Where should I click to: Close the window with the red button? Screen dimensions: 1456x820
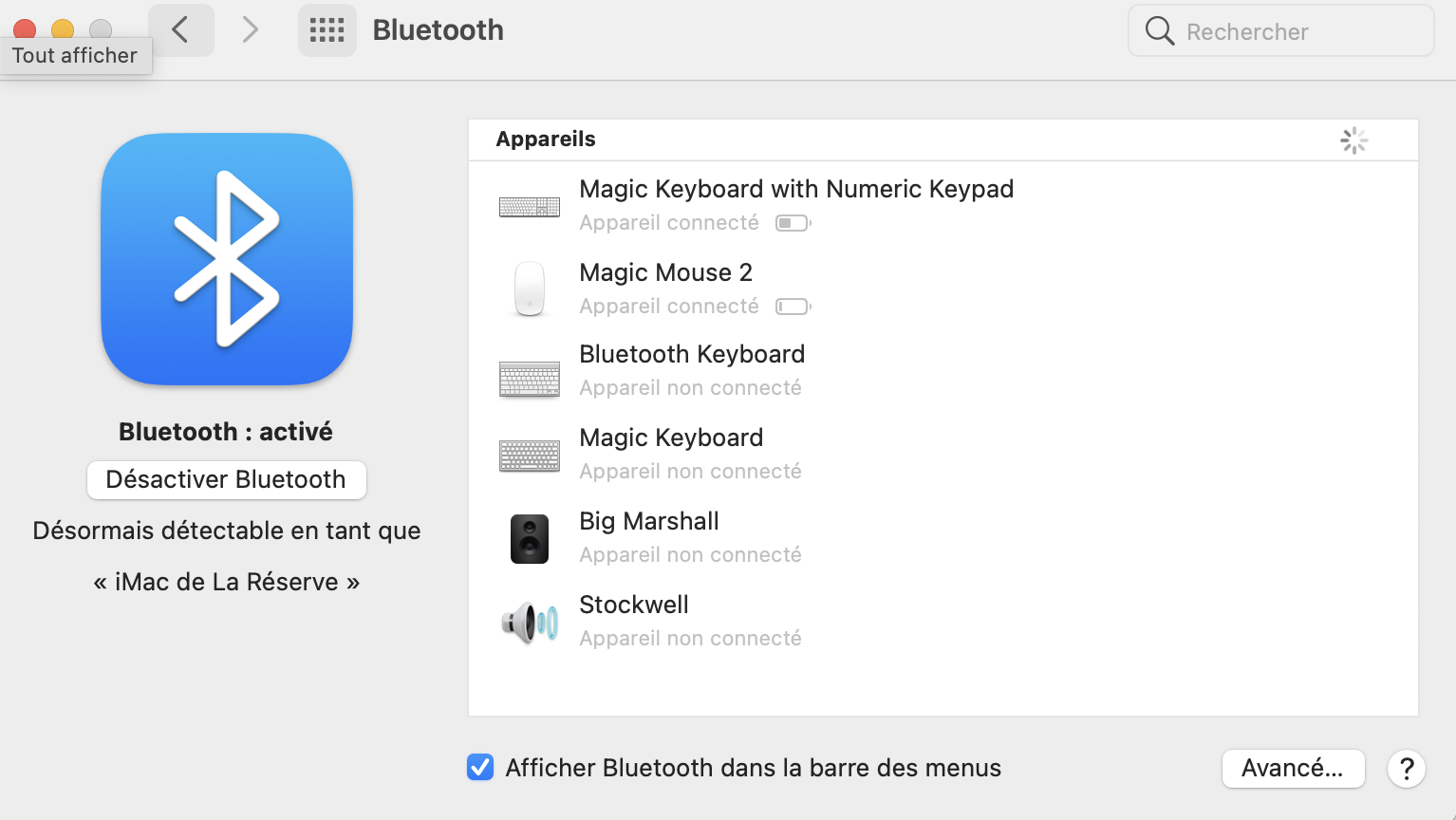[x=25, y=28]
